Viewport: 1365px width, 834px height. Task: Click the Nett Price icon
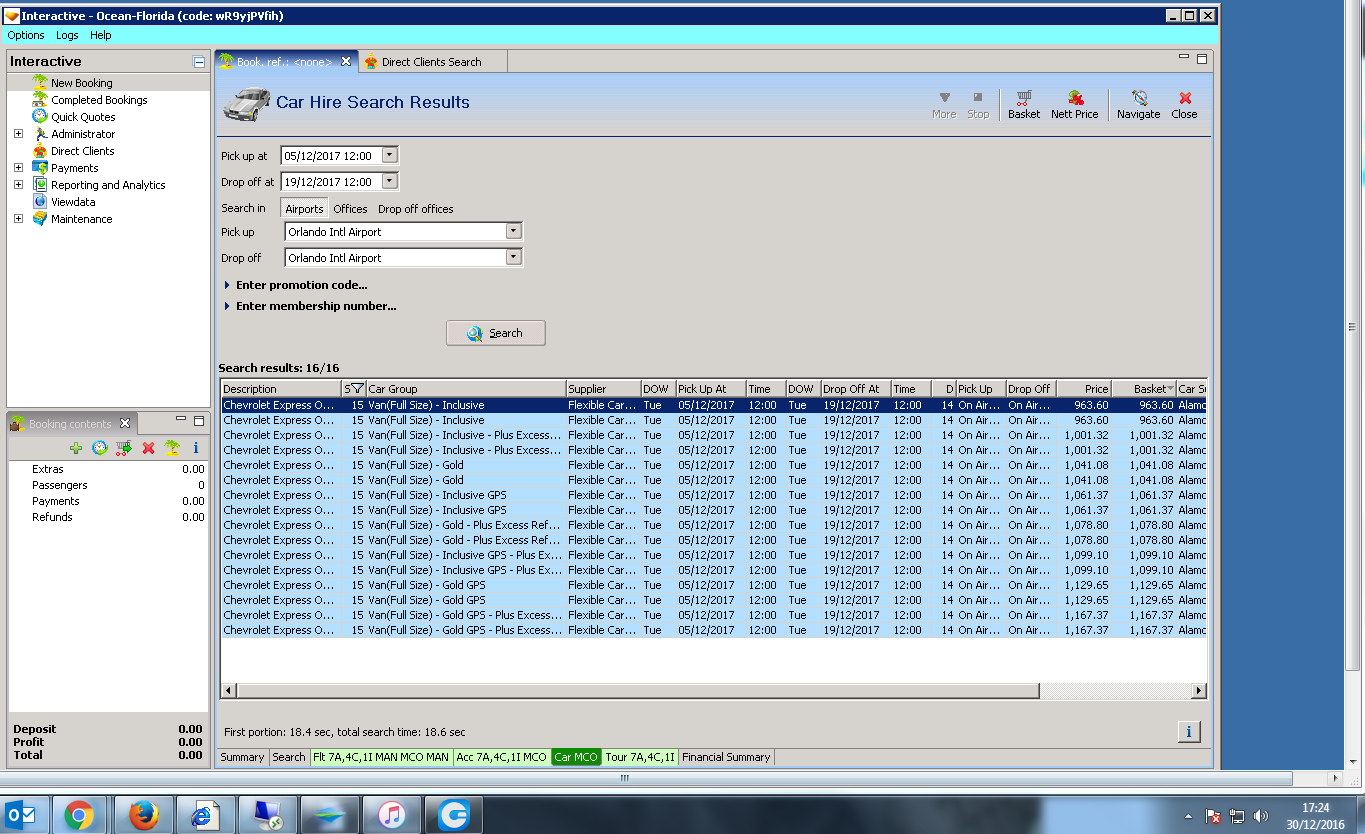(x=1074, y=103)
